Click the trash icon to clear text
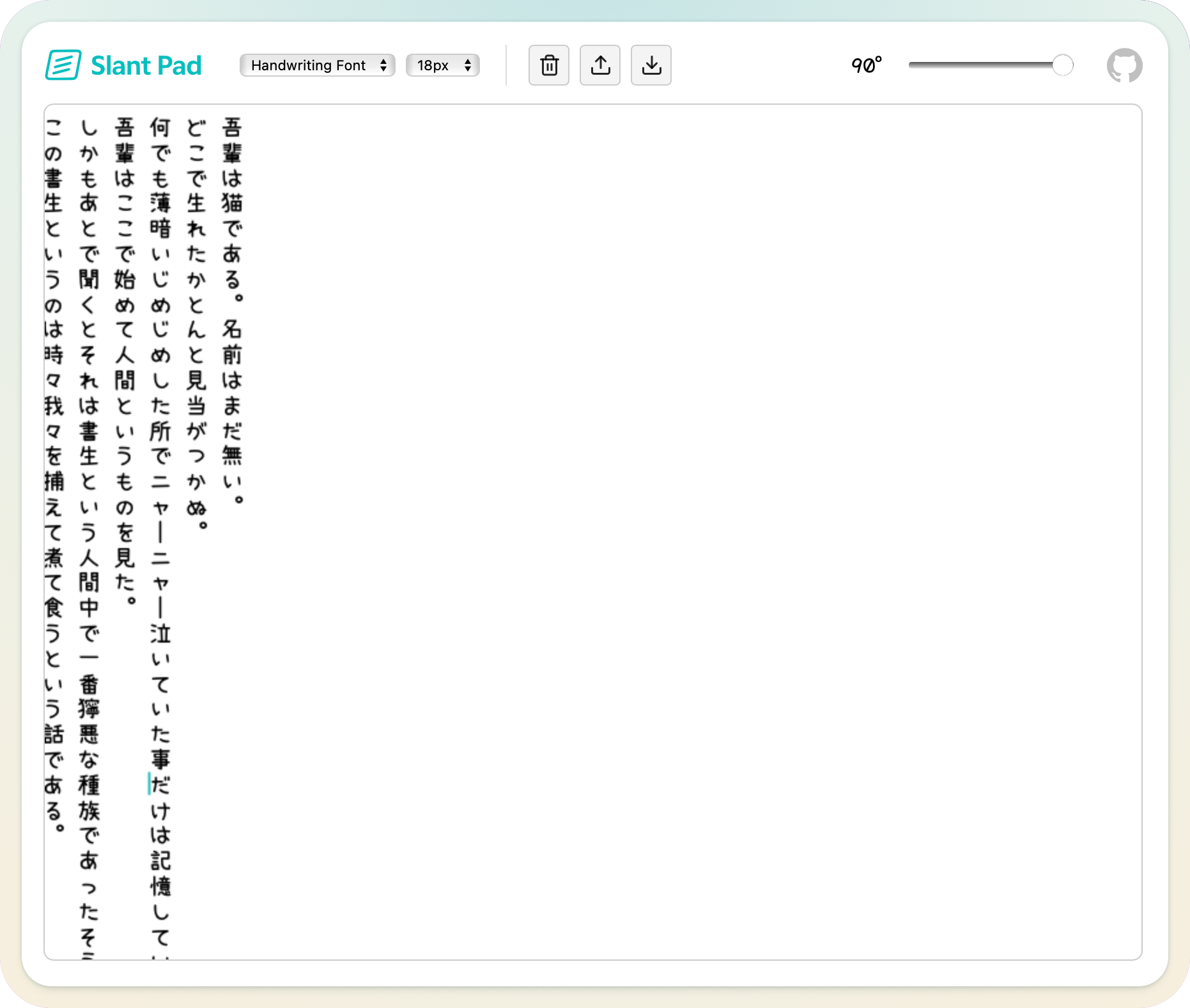Screen dimensions: 1190x1008 (548, 65)
